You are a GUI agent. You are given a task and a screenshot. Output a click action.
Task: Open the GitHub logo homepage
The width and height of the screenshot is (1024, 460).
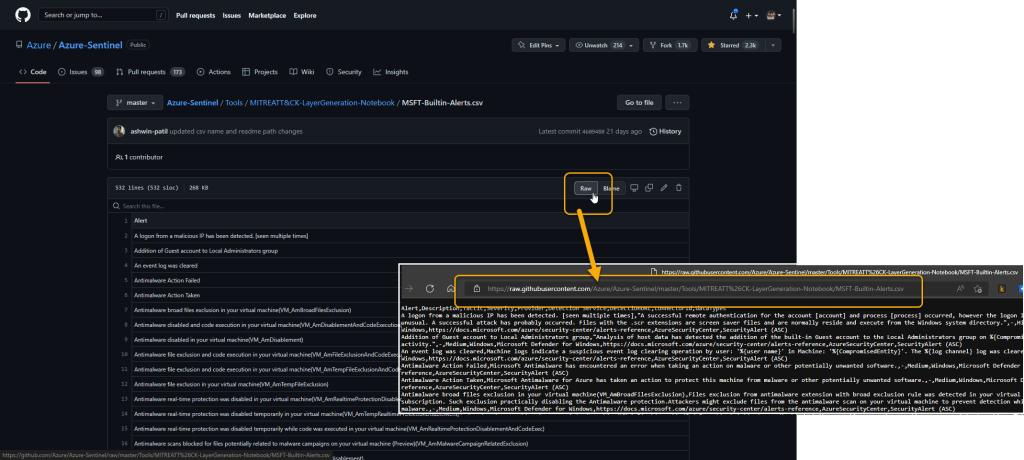coord(22,15)
